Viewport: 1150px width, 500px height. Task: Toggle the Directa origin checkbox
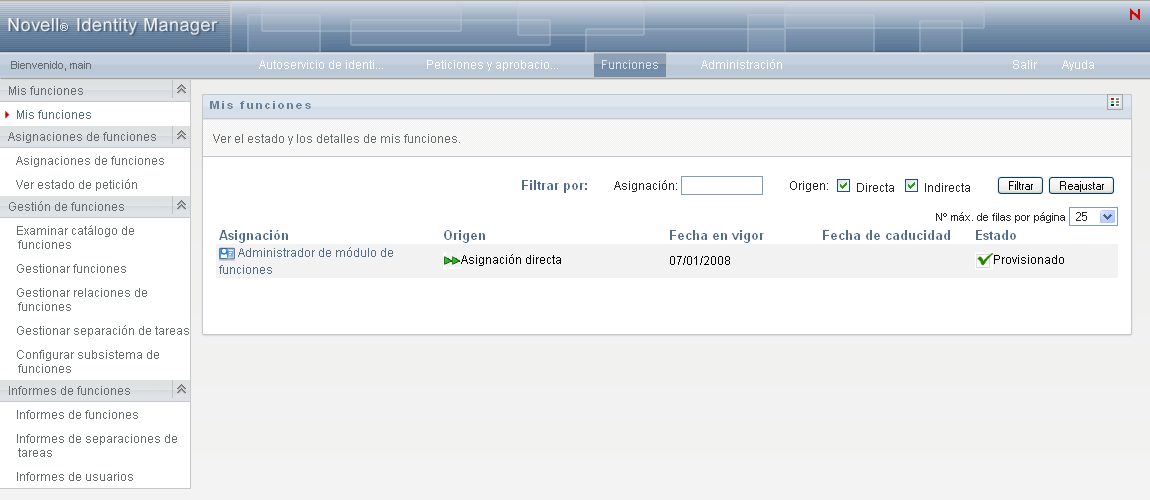click(x=843, y=185)
